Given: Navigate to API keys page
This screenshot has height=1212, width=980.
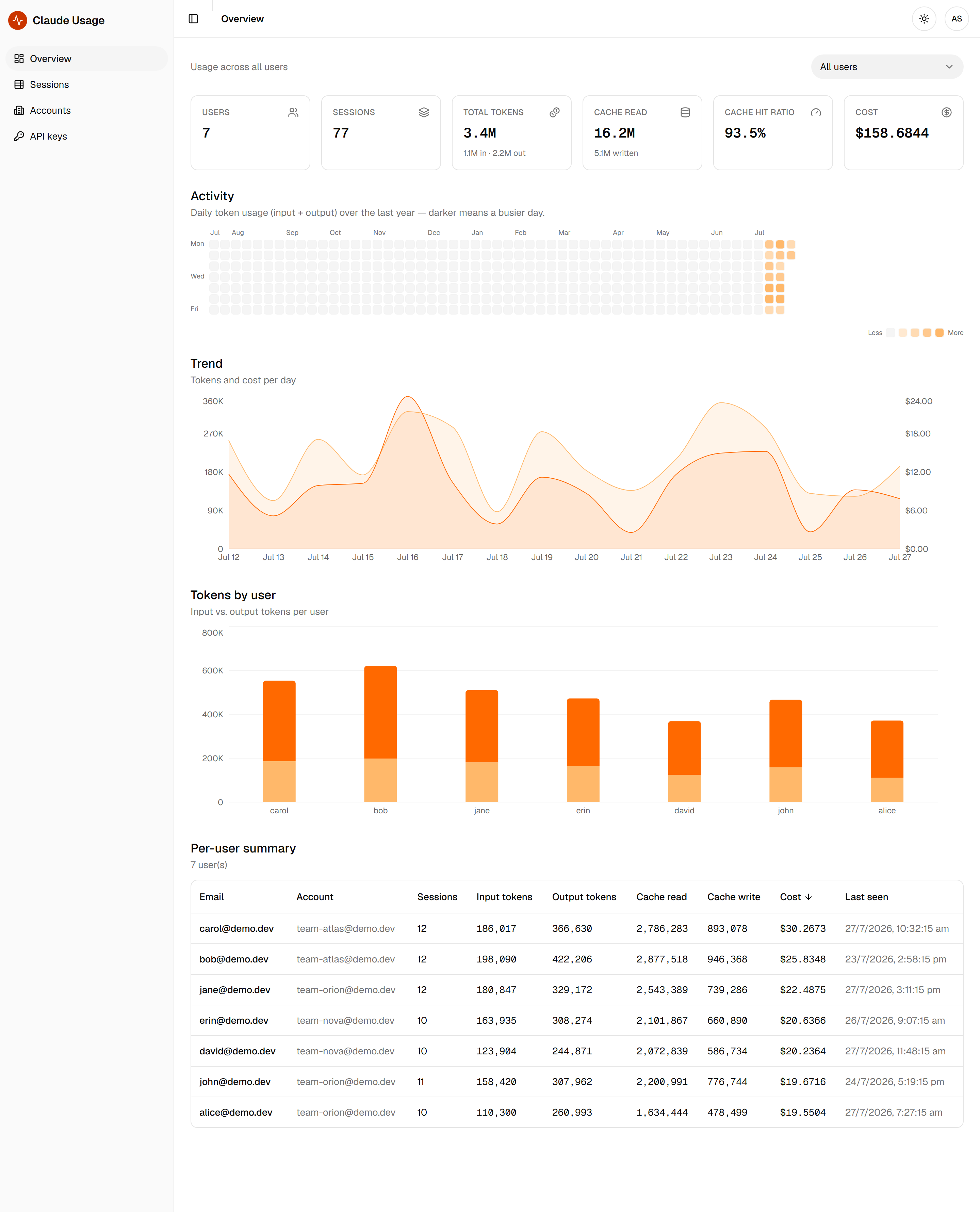Looking at the screenshot, I should coord(86,137).
